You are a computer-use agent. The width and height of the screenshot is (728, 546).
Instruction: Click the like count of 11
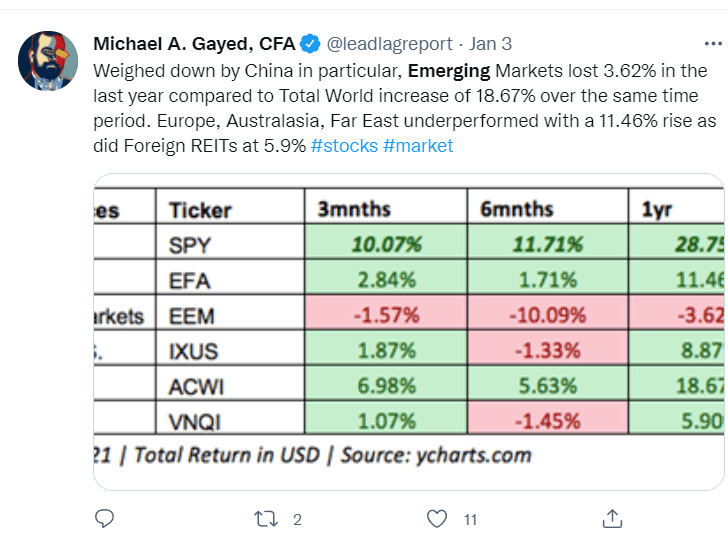[470, 519]
